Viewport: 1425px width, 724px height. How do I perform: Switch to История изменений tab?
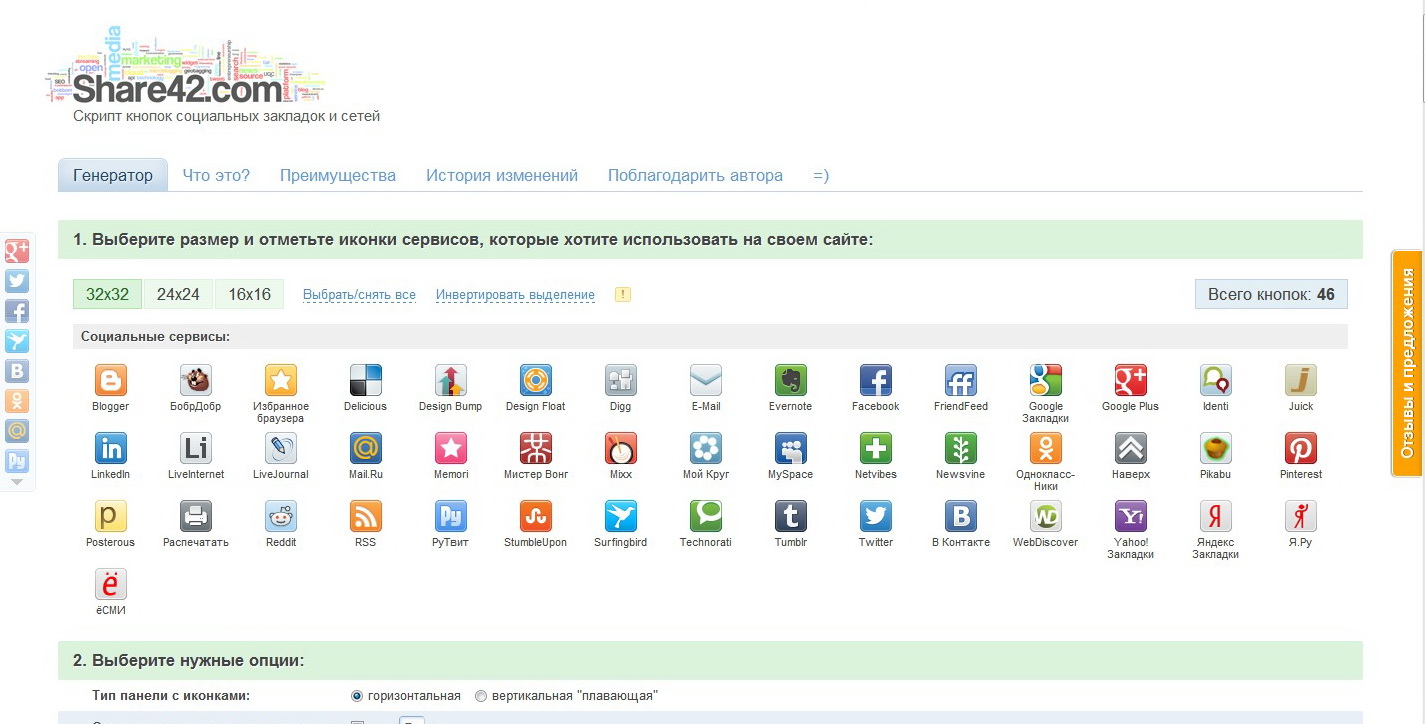point(502,175)
